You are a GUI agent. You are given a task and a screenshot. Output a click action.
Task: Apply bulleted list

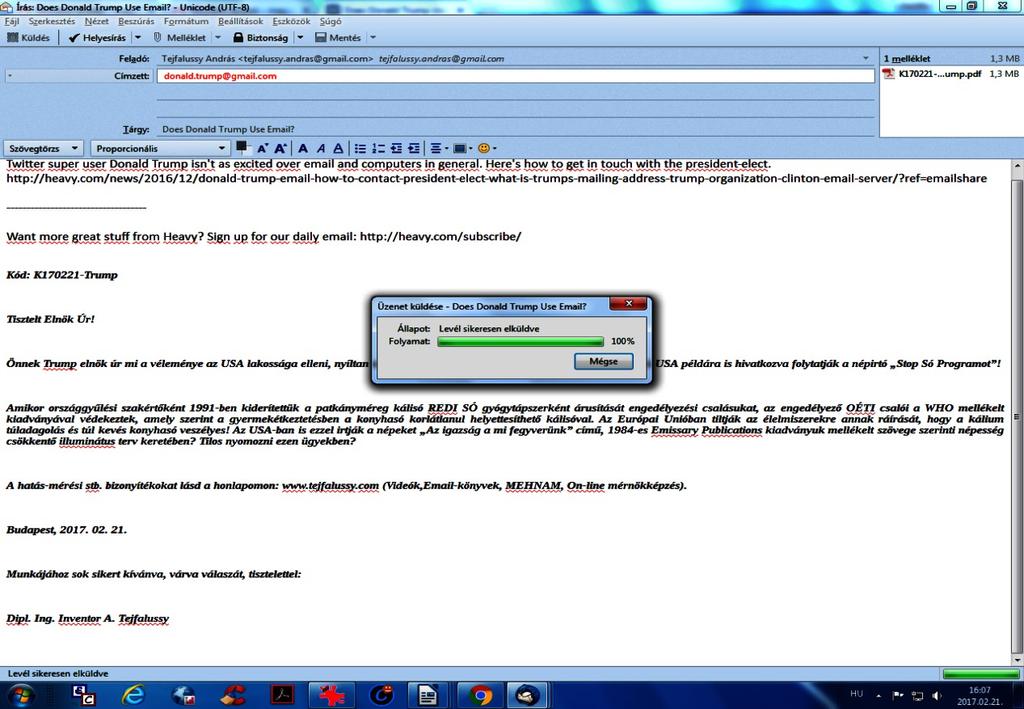360,149
